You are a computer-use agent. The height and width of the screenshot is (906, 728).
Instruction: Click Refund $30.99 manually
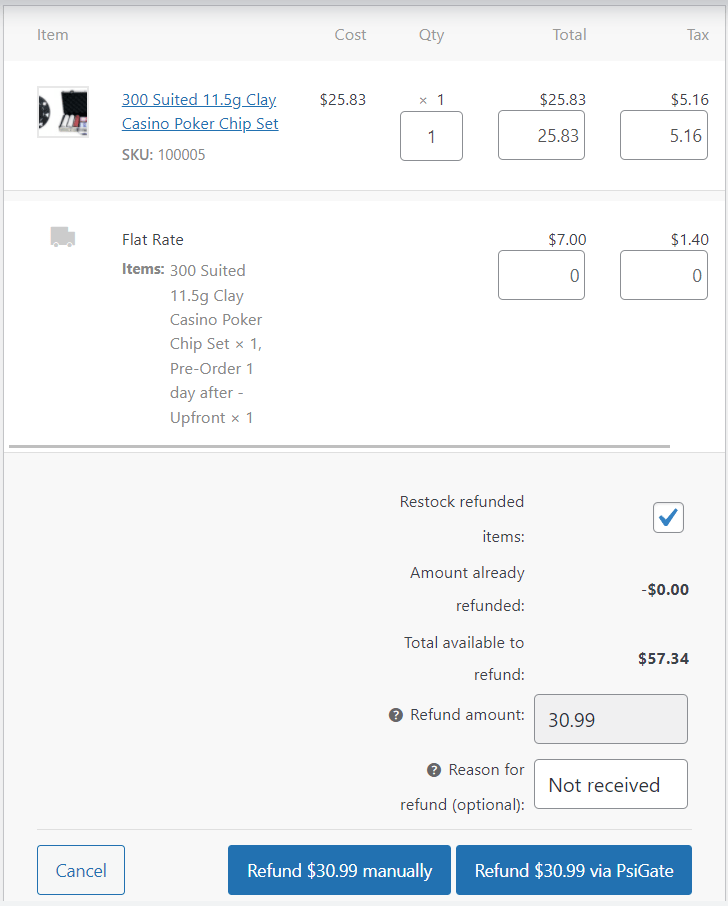[339, 870]
